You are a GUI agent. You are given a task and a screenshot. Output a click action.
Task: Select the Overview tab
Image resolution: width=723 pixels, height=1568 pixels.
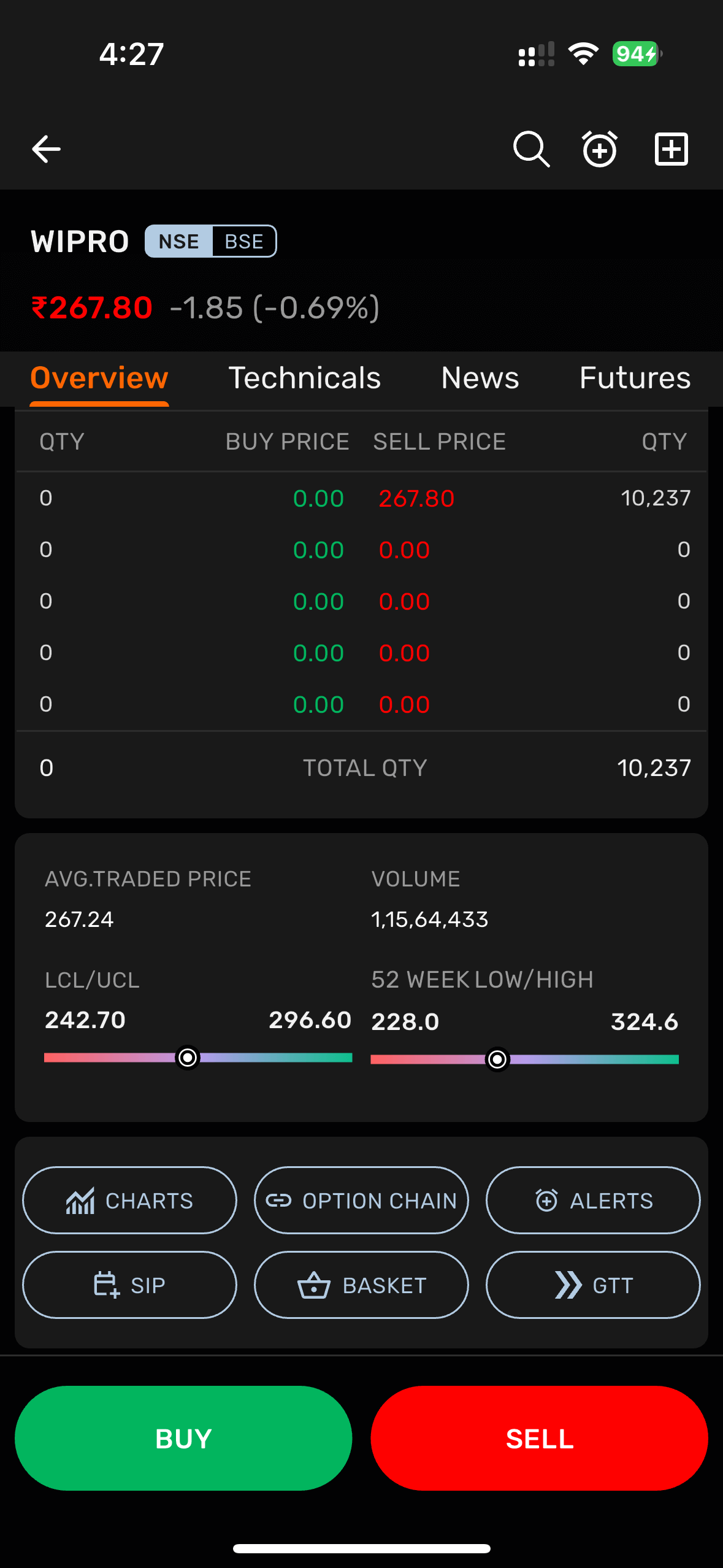(x=99, y=378)
